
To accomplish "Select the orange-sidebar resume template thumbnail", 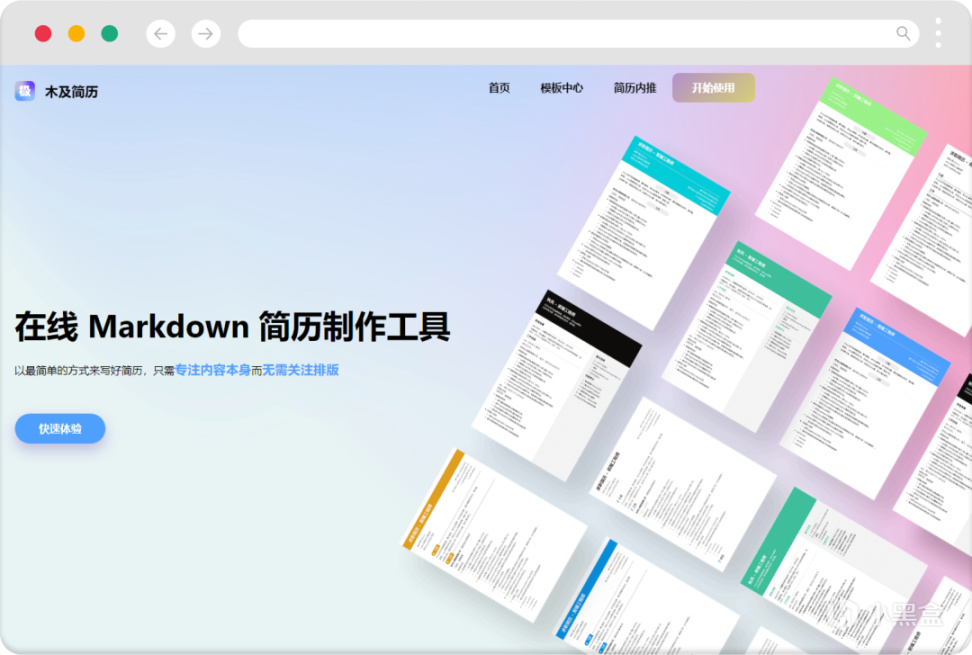I will click(493, 536).
